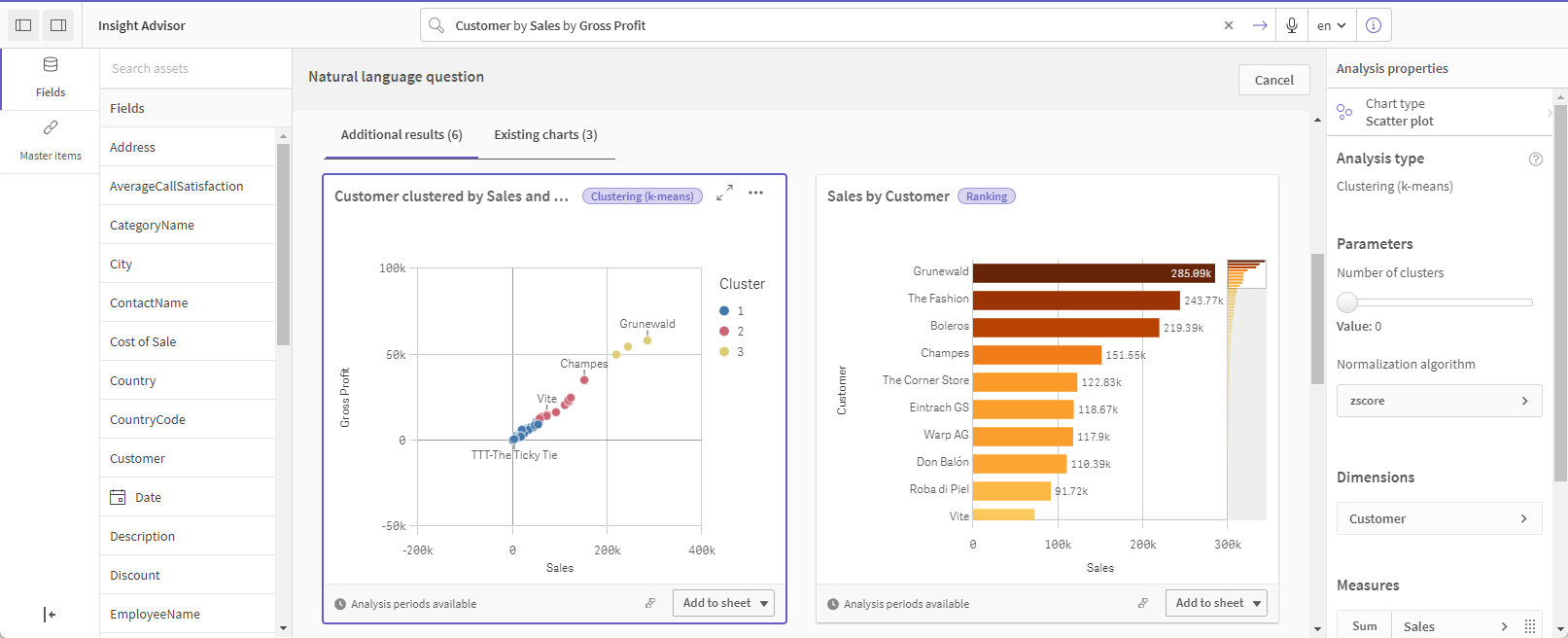
Task: Select the City field
Action: [188, 264]
